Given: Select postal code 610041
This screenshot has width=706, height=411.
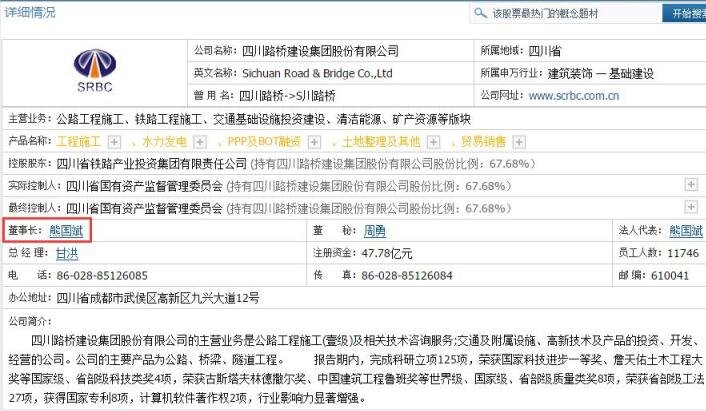Looking at the screenshot, I should pyautogui.click(x=670, y=276).
